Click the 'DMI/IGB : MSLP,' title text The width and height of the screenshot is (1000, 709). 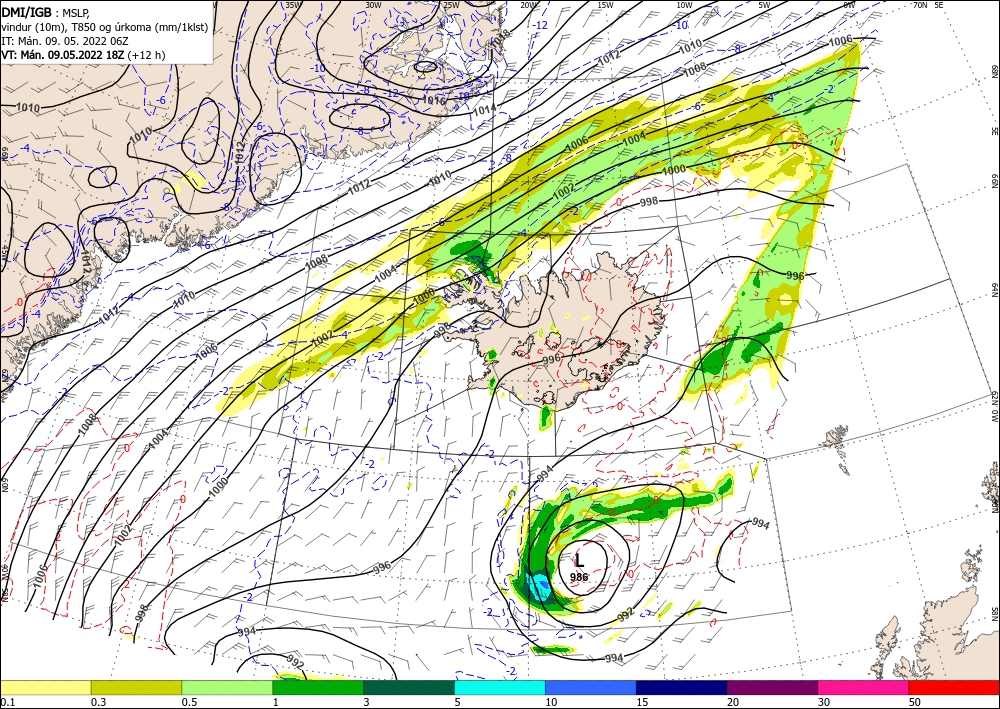(x=46, y=11)
